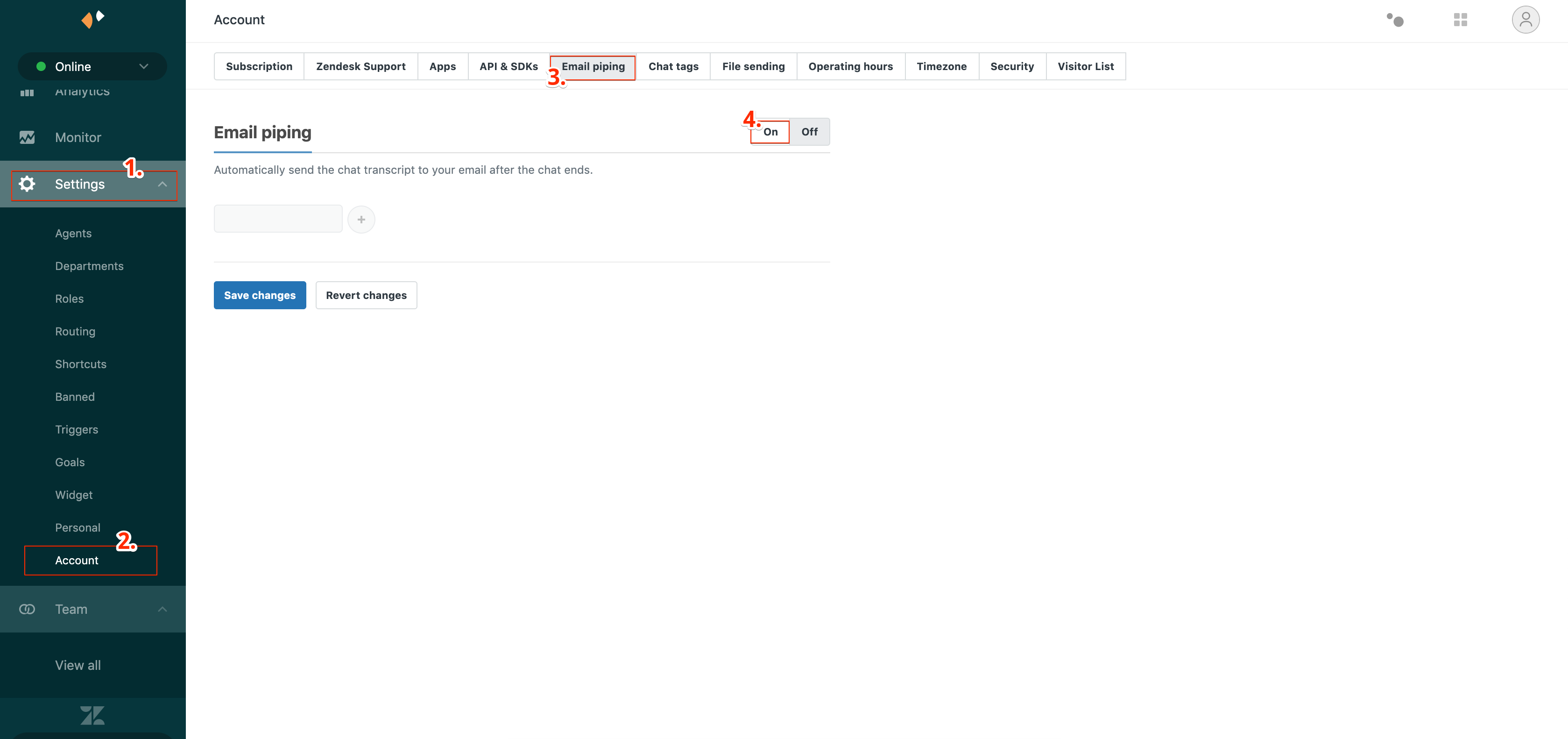Click the green Online status dot
1568x739 pixels.
(41, 66)
